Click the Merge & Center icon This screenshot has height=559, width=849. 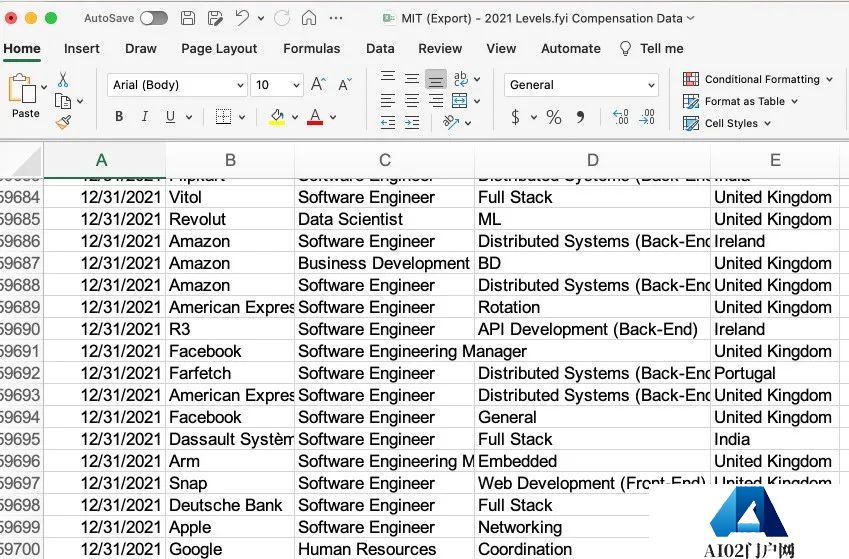(460, 101)
